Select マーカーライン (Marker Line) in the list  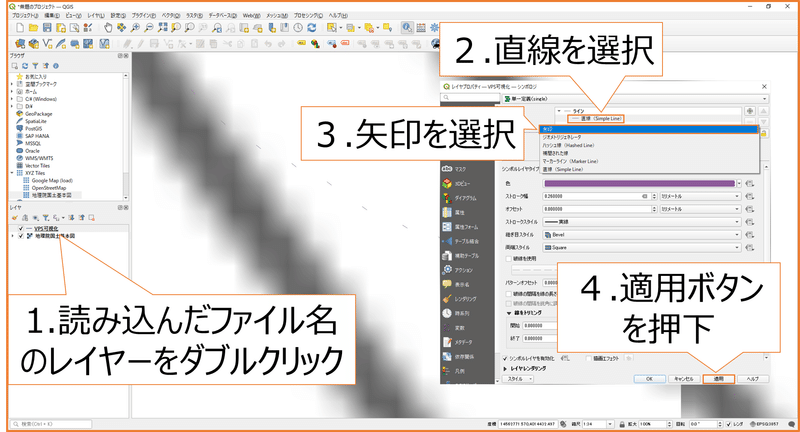coord(649,161)
